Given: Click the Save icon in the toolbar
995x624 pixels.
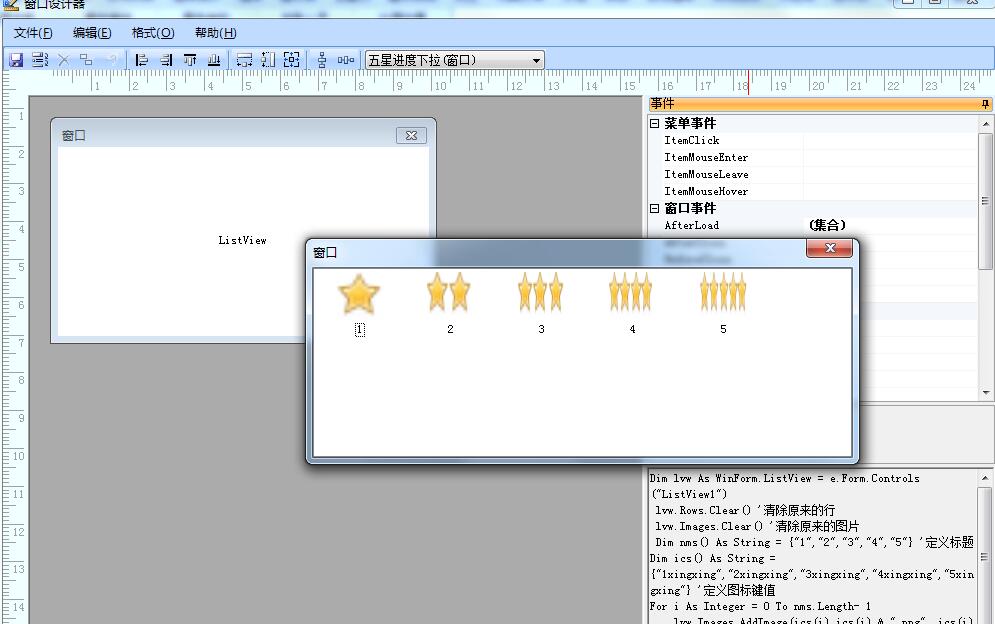Looking at the screenshot, I should tap(16, 60).
